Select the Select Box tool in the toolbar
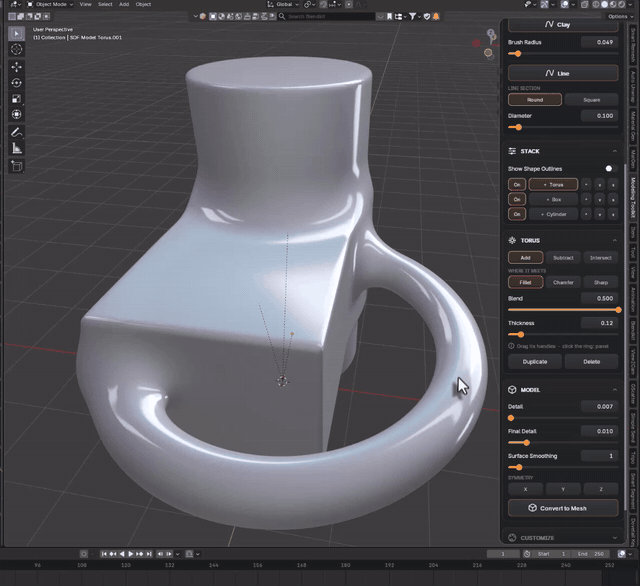The height and width of the screenshot is (586, 640). 16,33
